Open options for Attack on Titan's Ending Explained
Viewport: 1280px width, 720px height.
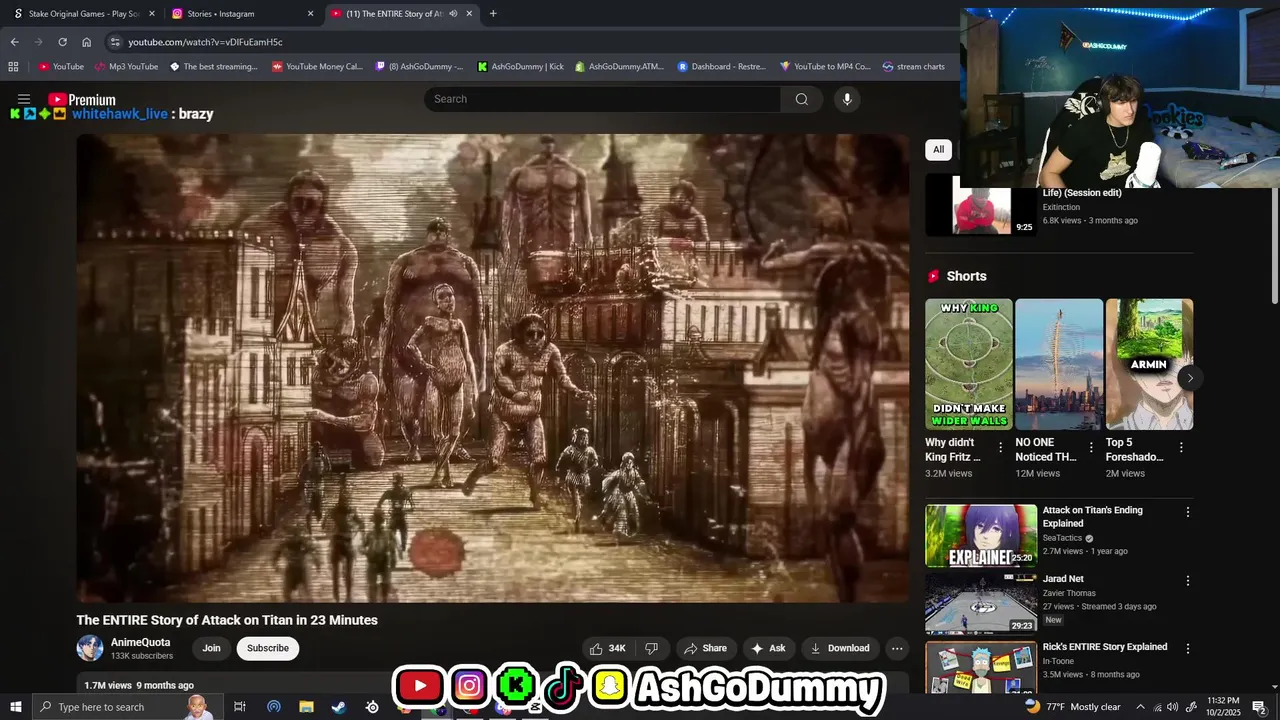coord(1188,512)
